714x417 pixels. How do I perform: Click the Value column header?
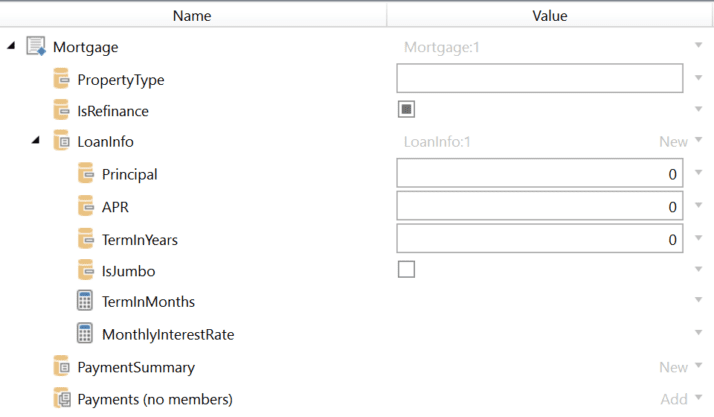click(x=550, y=15)
